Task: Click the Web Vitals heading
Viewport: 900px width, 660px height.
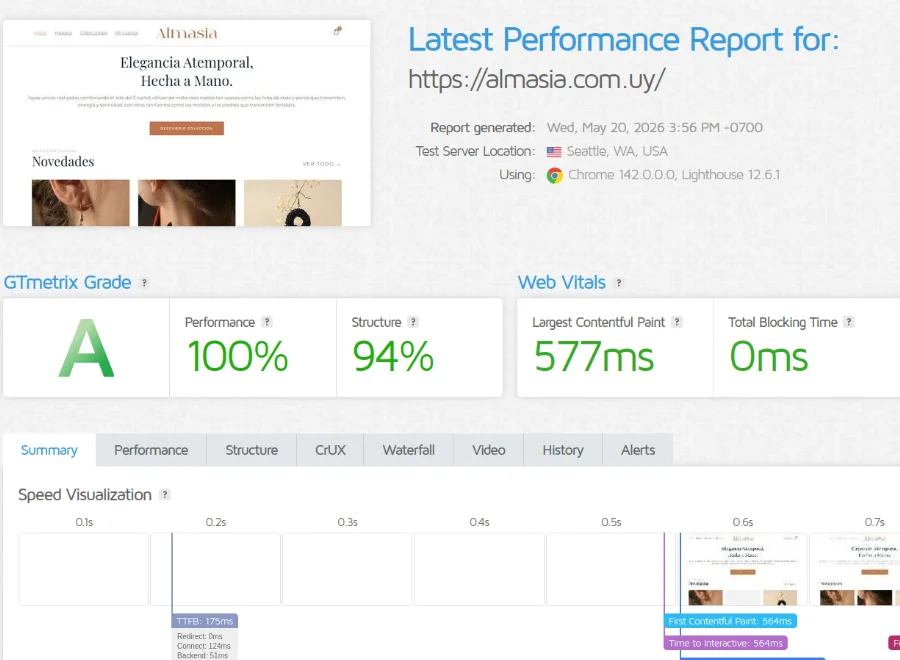Action: [562, 282]
